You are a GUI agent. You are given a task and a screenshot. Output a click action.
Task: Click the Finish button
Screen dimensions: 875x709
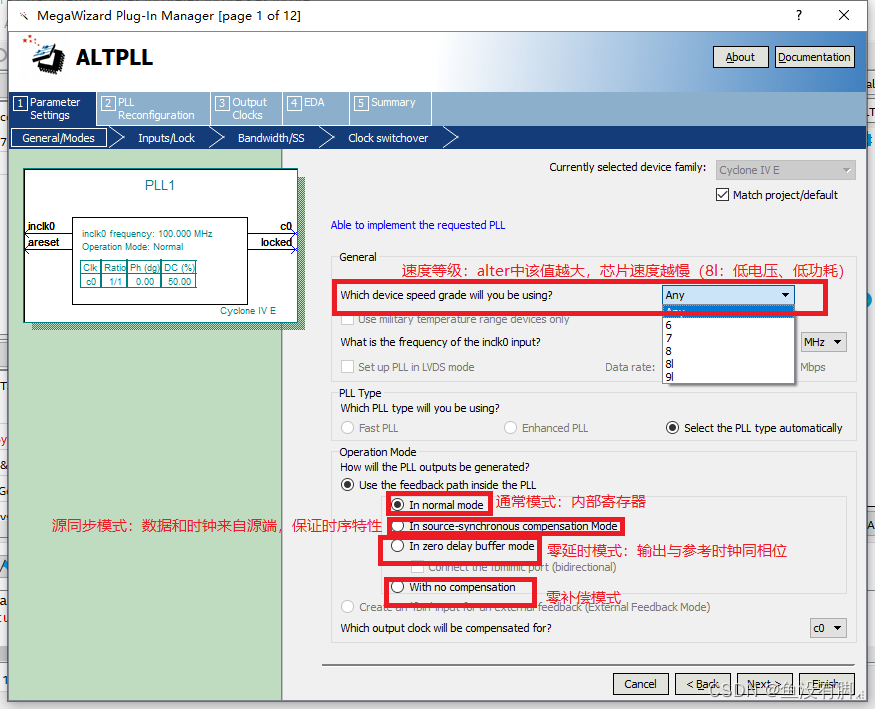click(826, 684)
